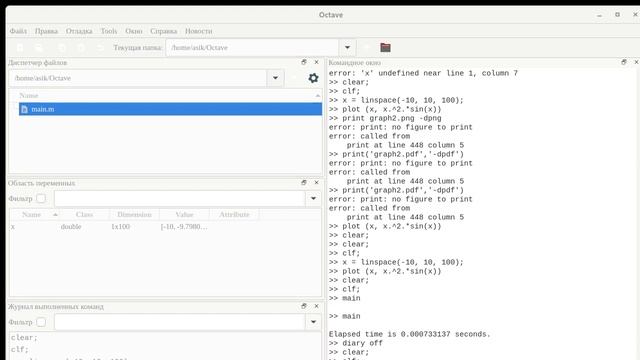The image size is (640, 360).
Task: Sort variables by Attribute column
Action: (234, 214)
